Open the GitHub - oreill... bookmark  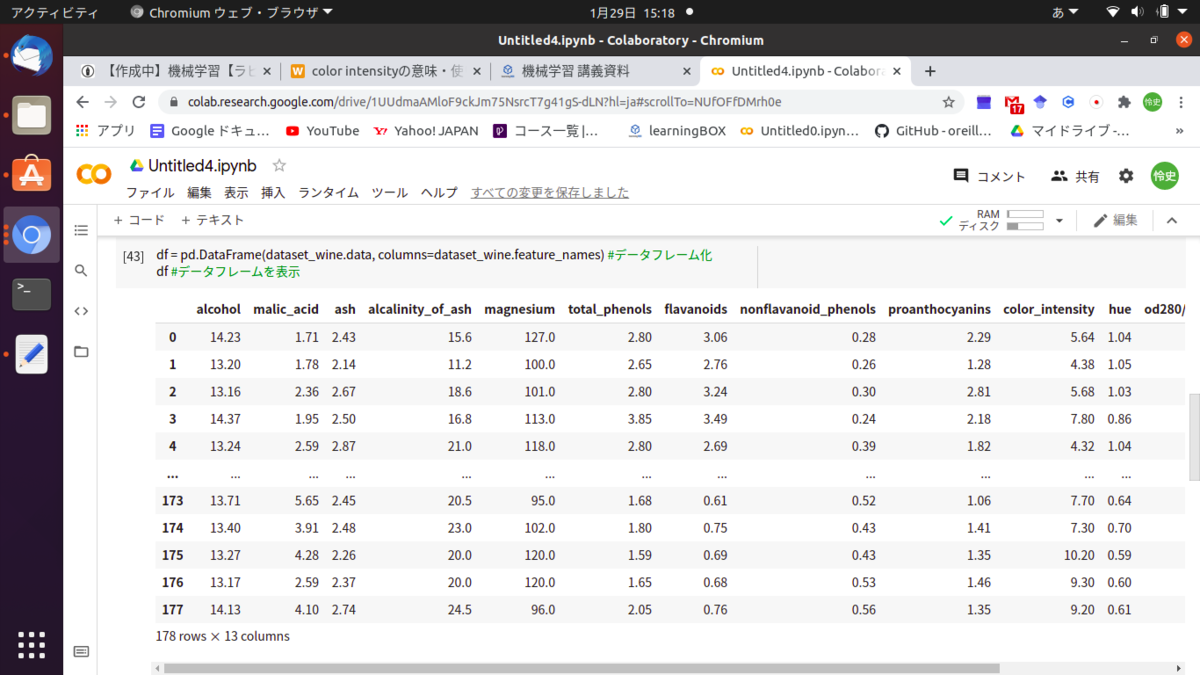[x=933, y=131]
